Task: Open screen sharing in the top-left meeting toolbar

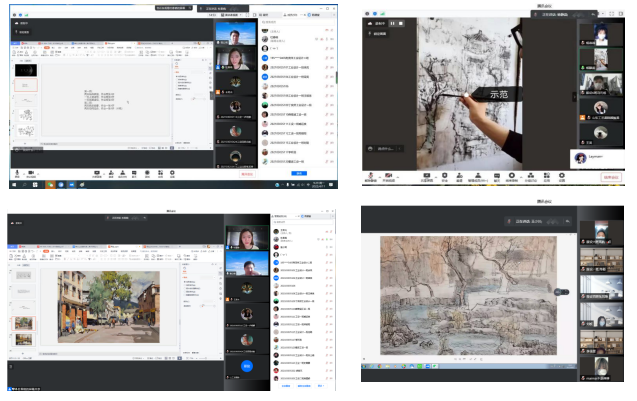Action: [97, 173]
